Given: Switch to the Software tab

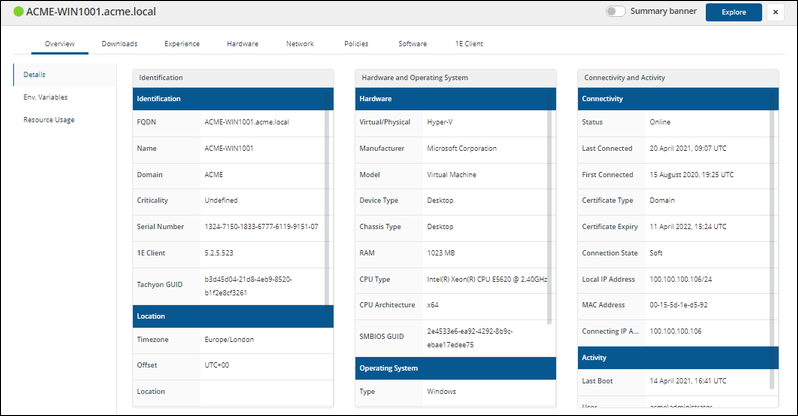Looking at the screenshot, I should click(412, 44).
